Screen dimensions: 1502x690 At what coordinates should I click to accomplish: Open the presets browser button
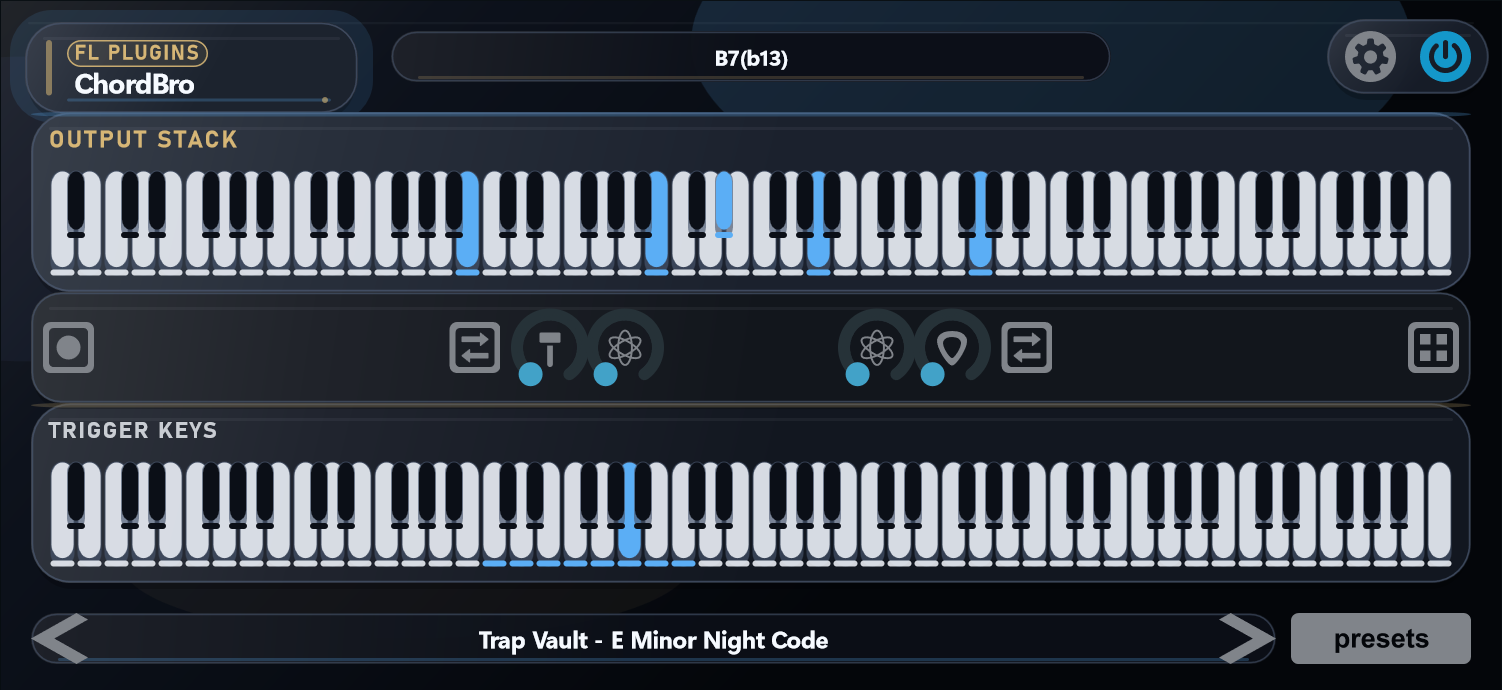pyautogui.click(x=1380, y=638)
